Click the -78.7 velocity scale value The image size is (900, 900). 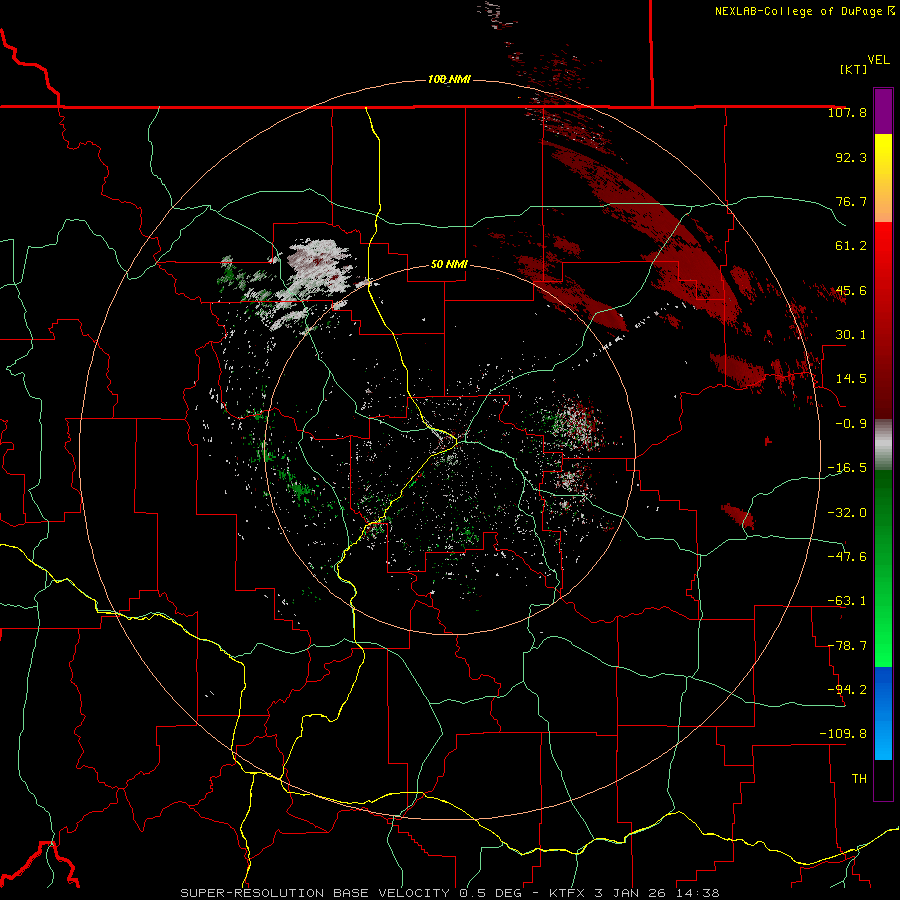pyautogui.click(x=847, y=646)
